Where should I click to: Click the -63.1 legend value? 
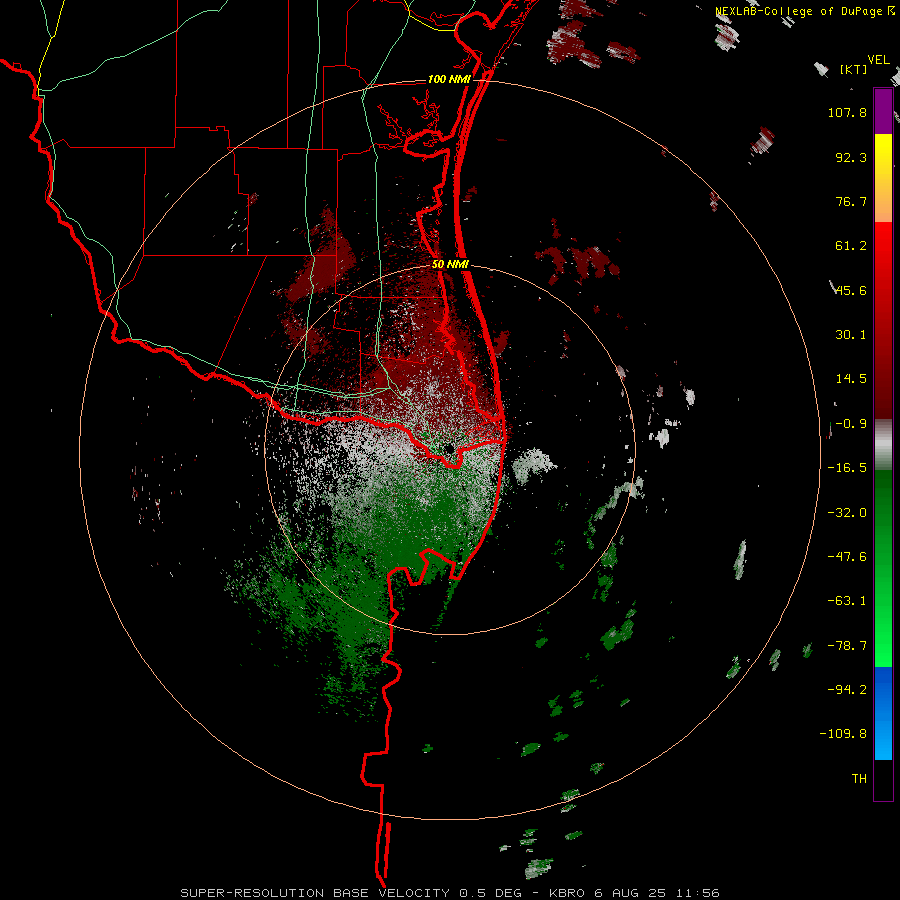point(847,601)
